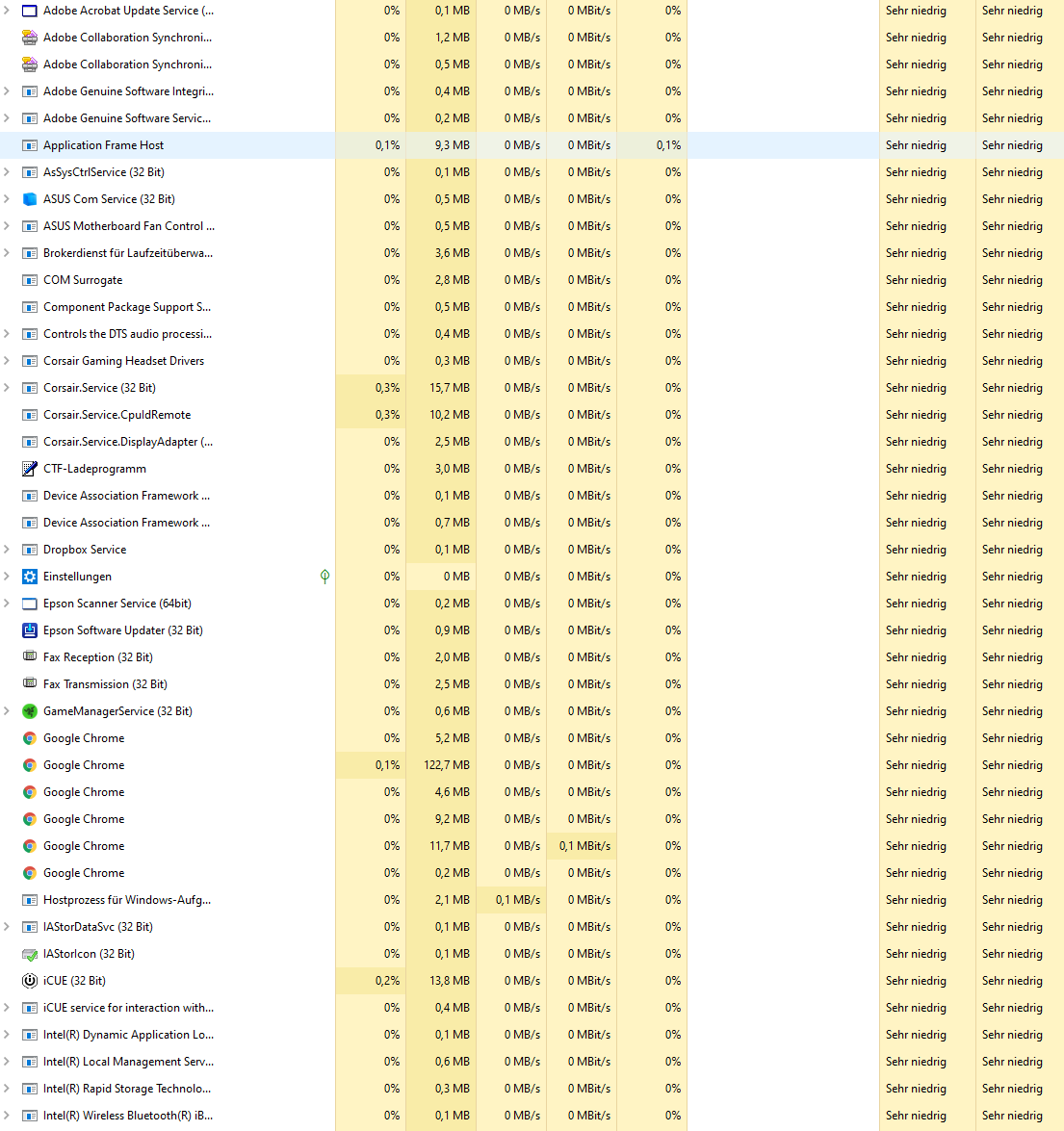Click Chrome icon of the 122,7 MB process
The width and height of the screenshot is (1064, 1131).
click(x=30, y=765)
